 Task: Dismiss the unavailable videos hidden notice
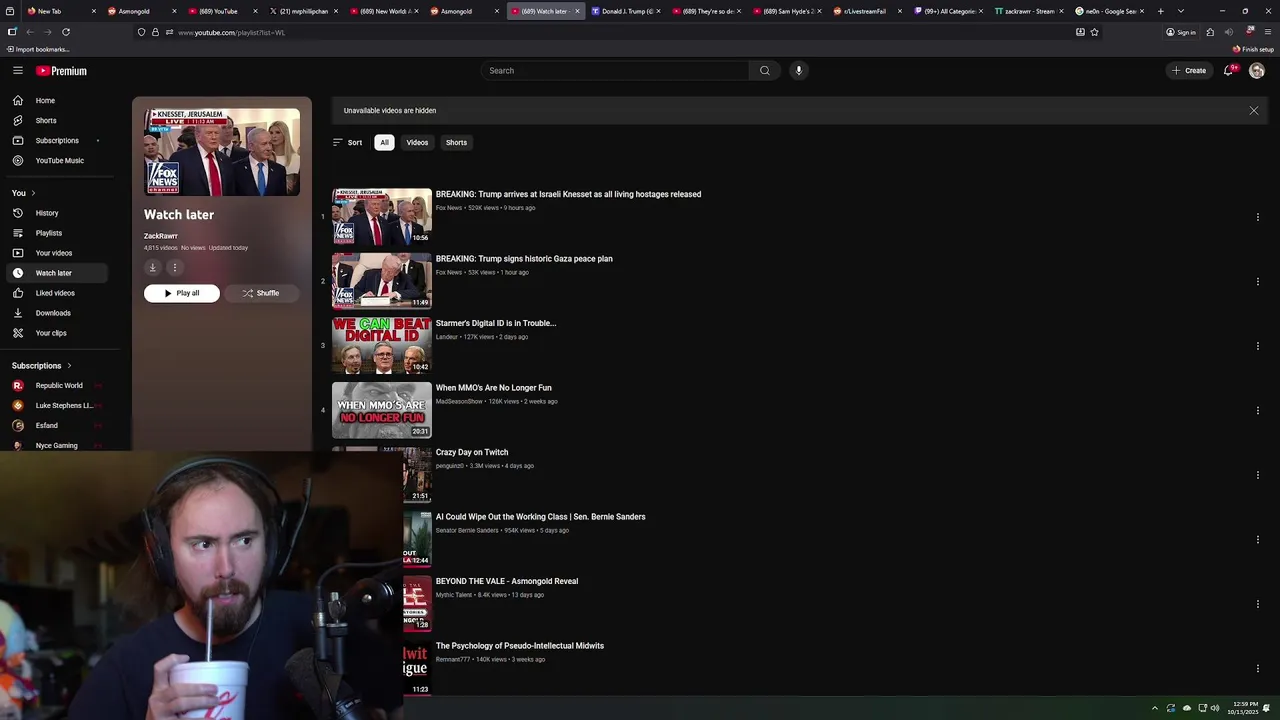[x=1254, y=110]
